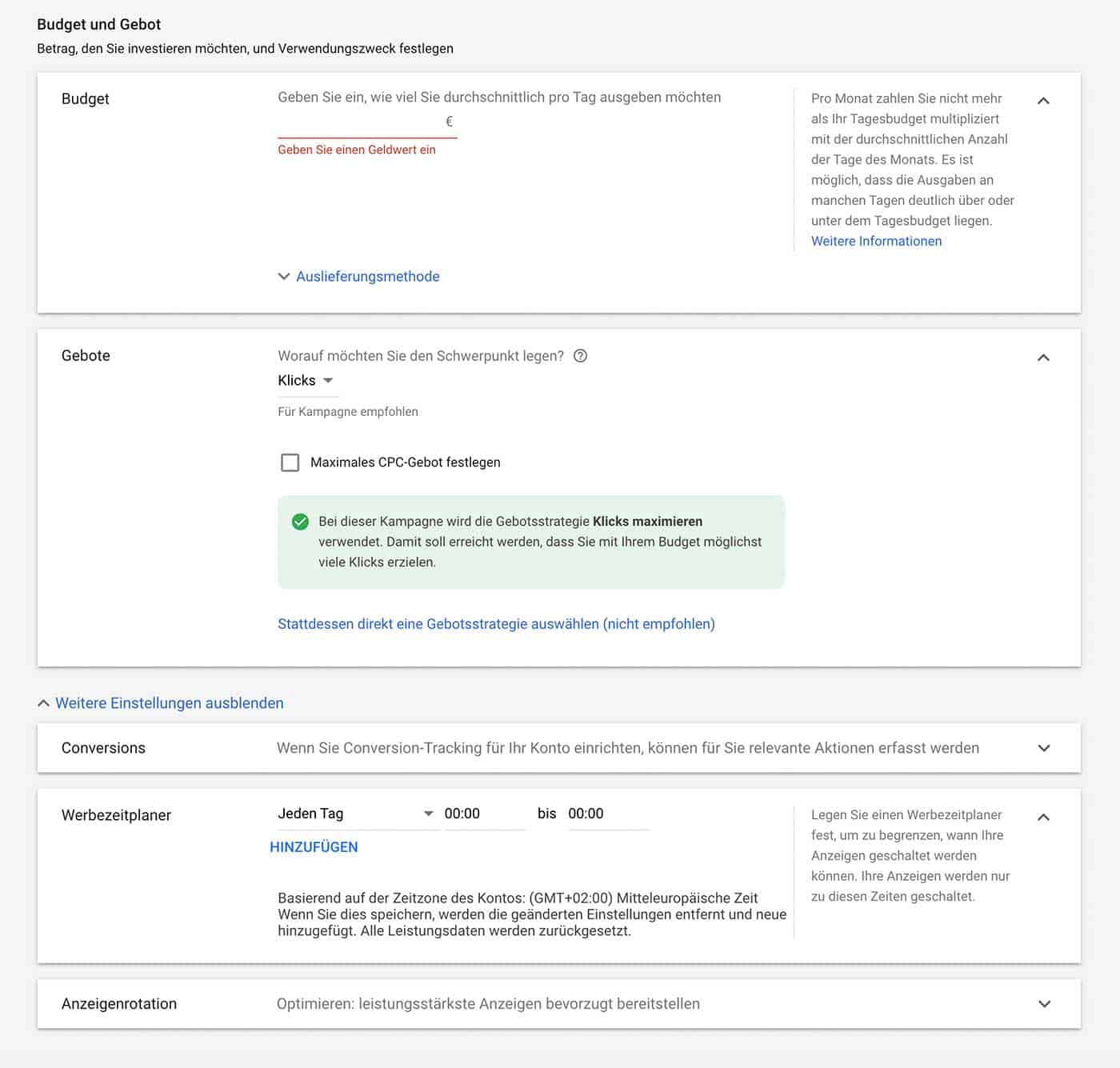Click Weitere Einstellungen ausblenden link

click(161, 703)
